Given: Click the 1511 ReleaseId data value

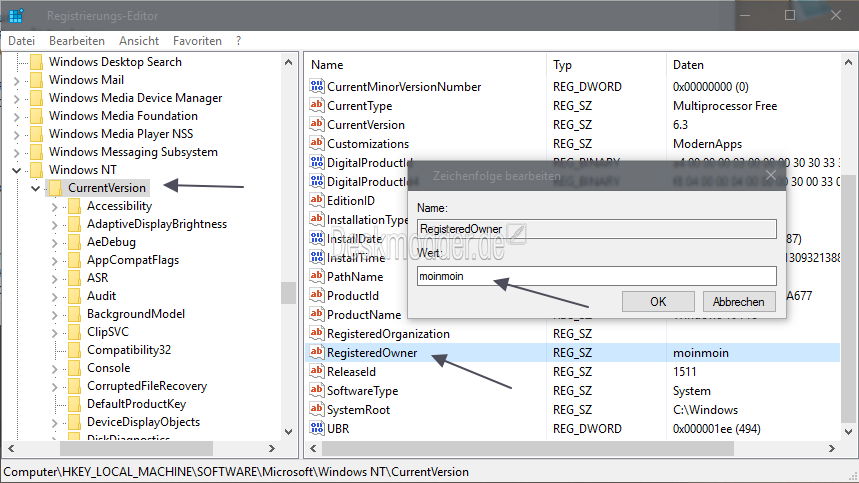Looking at the screenshot, I should (x=684, y=372).
